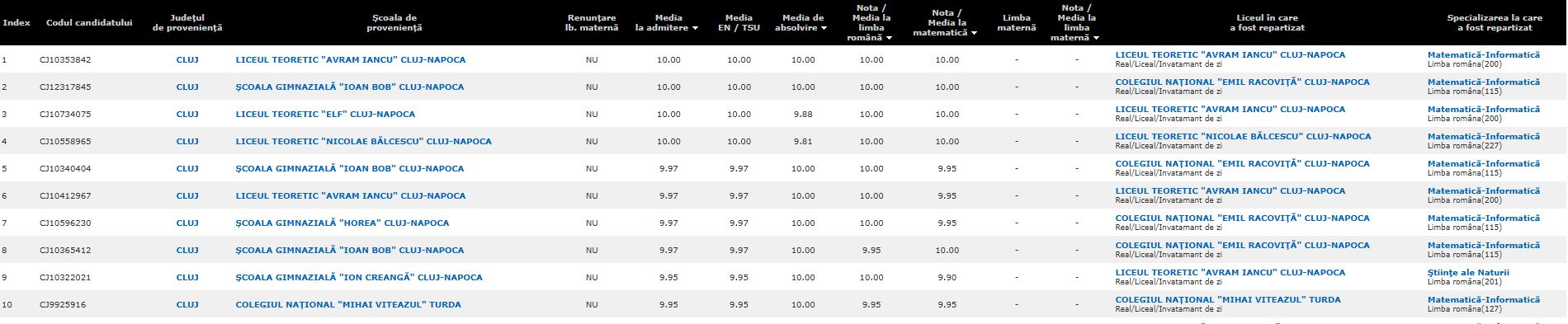Sort by Nota la limba română

(x=871, y=22)
